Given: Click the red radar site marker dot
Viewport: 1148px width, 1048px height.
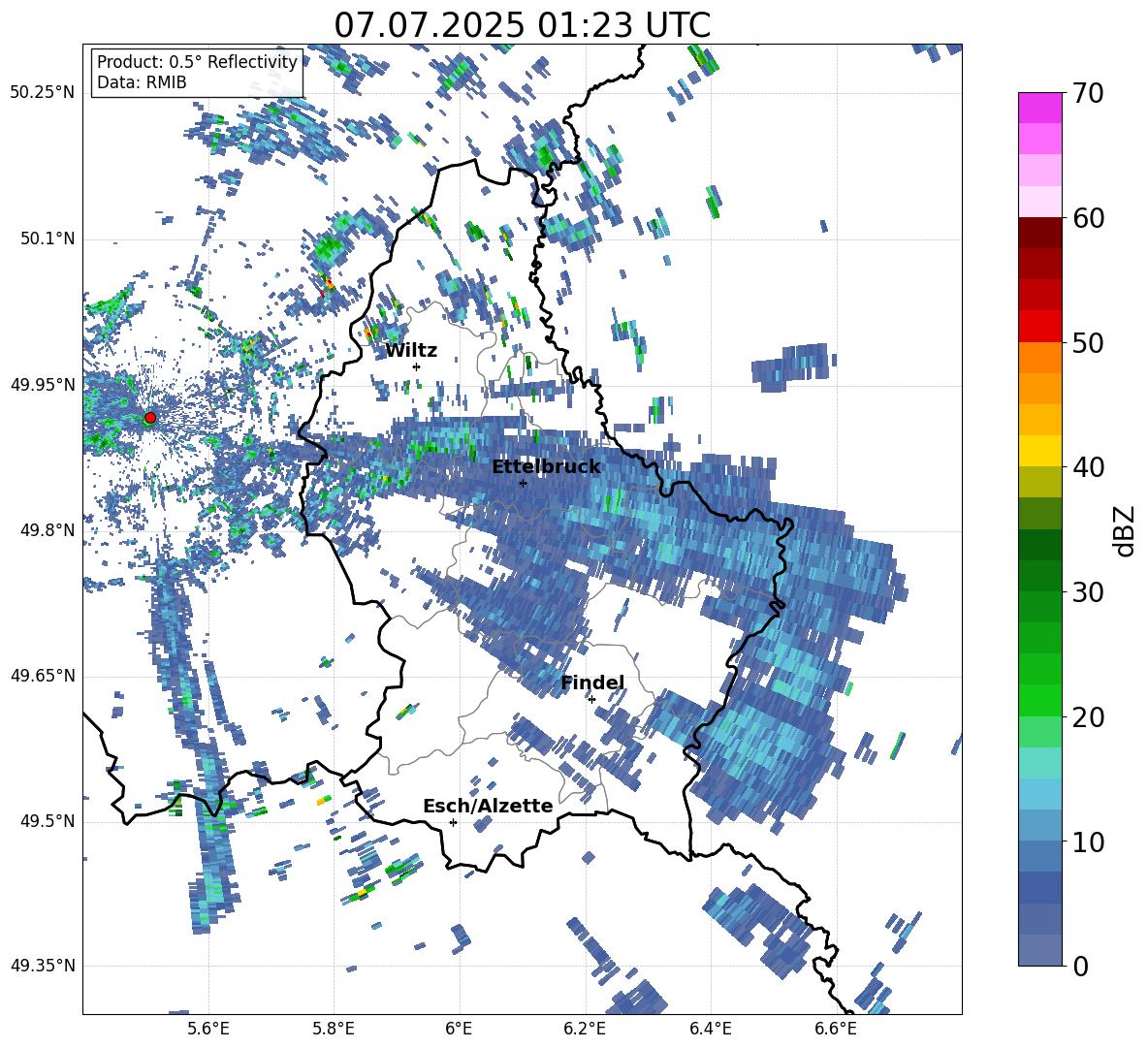Looking at the screenshot, I should point(150,418).
